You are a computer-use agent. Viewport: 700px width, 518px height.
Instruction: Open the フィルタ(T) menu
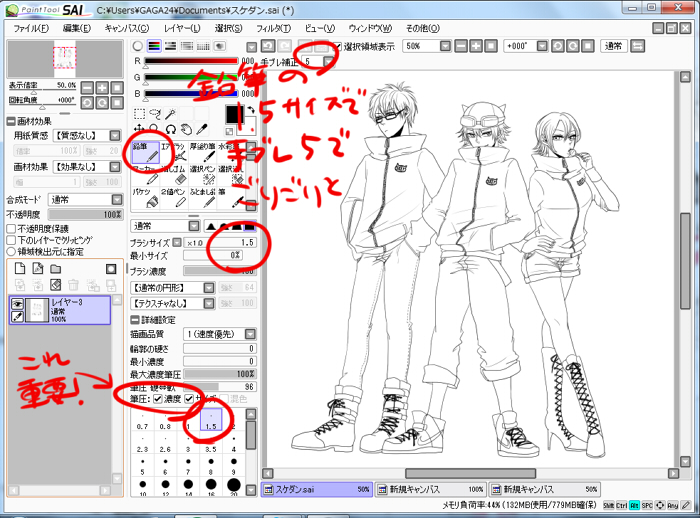pos(273,28)
